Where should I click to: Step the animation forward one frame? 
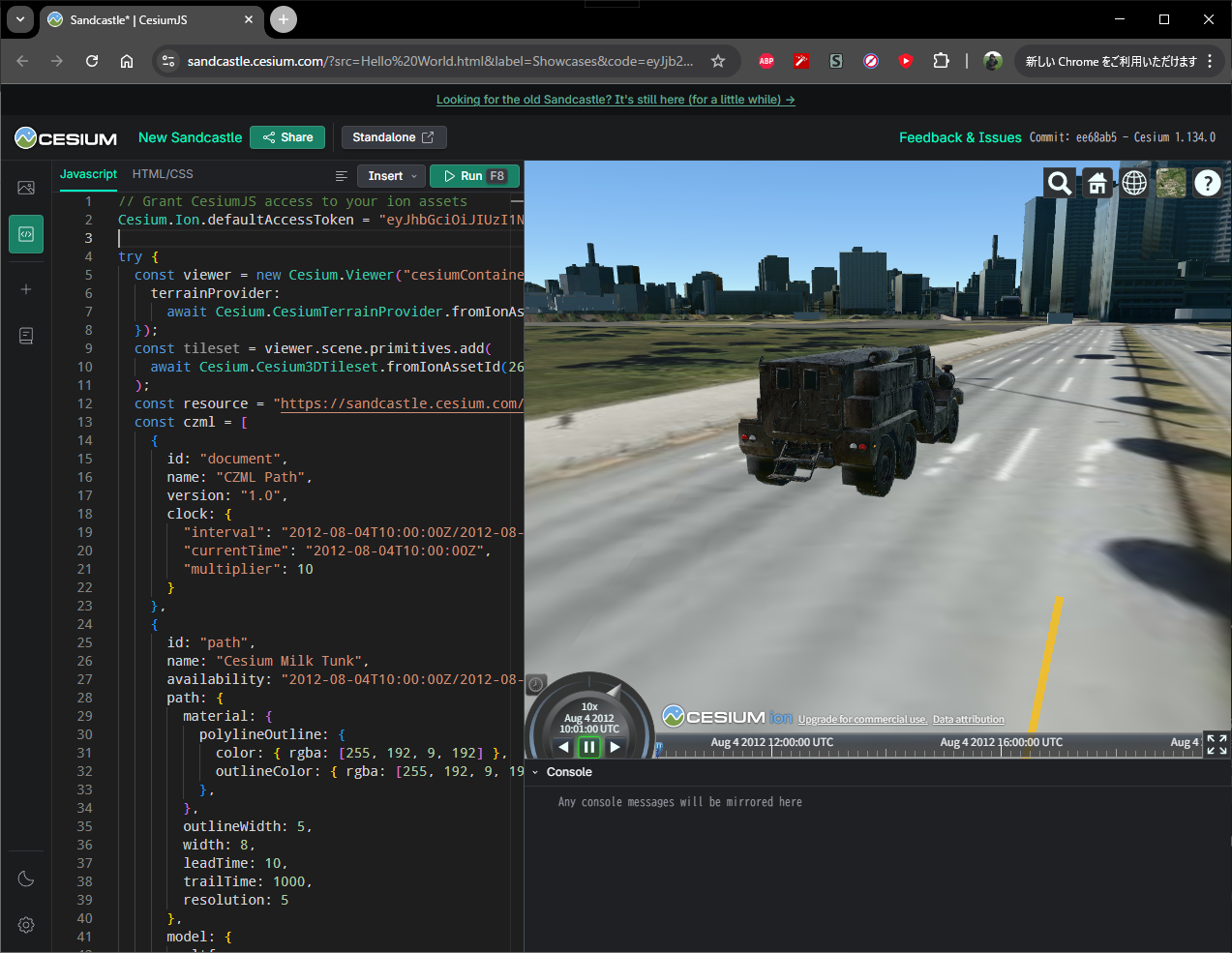pos(616,747)
